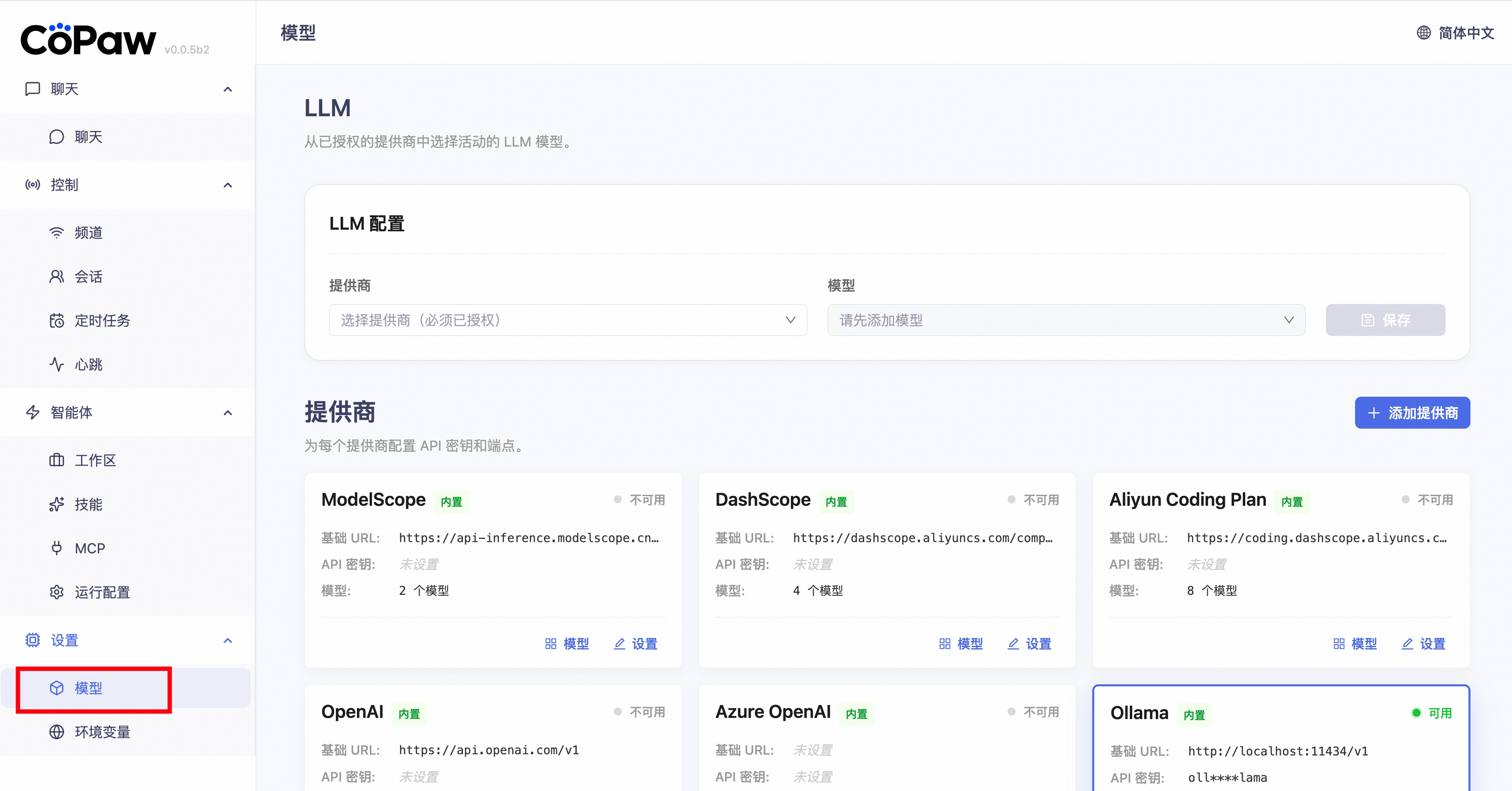Go to 会话 menu item
The image size is (1512, 791).
[x=88, y=276]
